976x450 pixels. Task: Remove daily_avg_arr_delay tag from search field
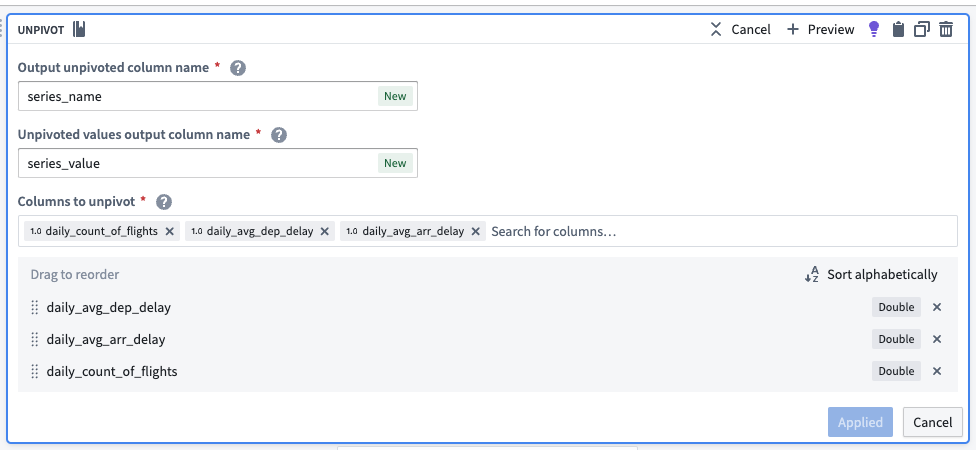pos(476,232)
